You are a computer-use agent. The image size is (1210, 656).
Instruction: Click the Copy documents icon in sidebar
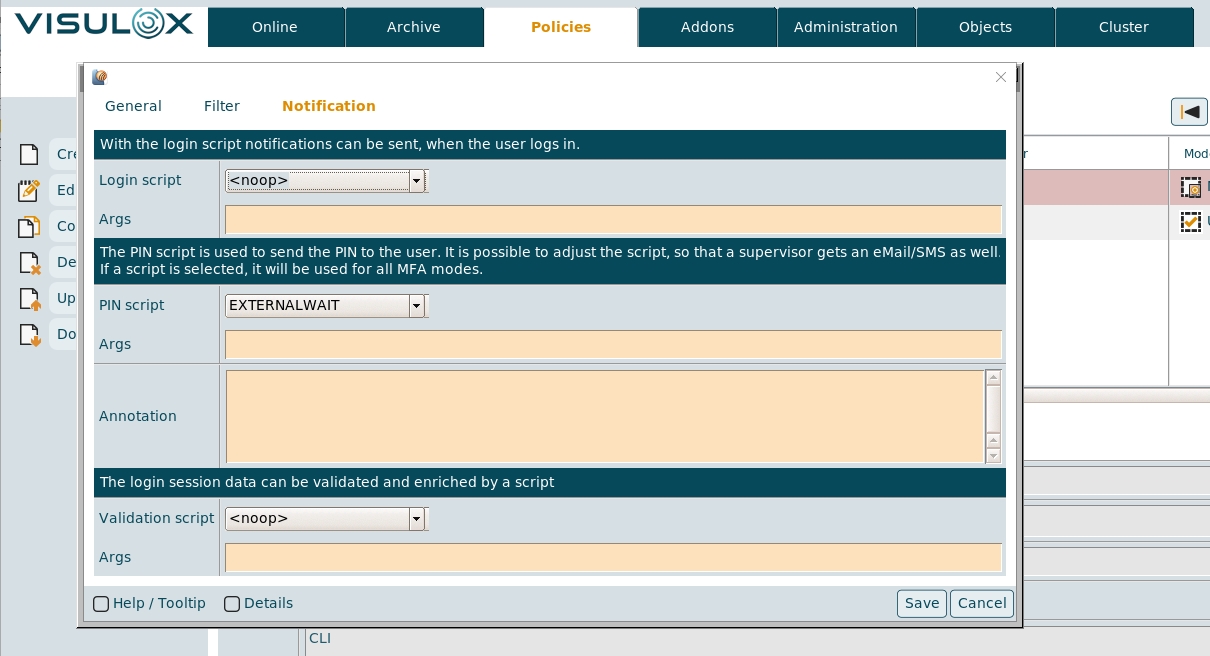click(30, 226)
